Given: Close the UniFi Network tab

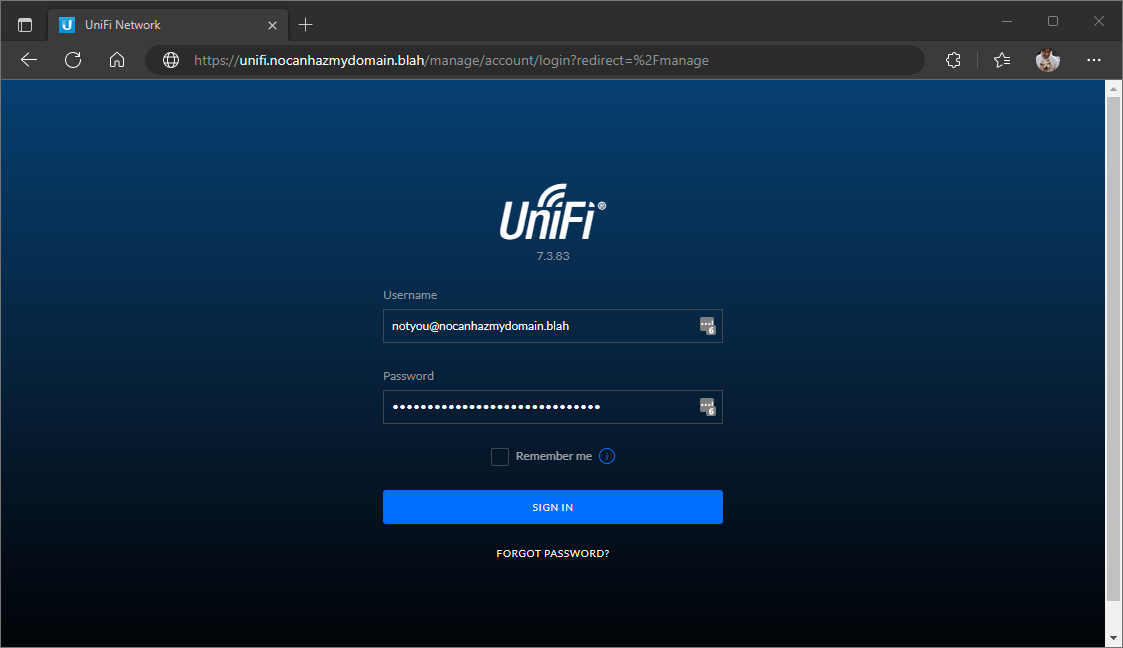Looking at the screenshot, I should [x=272, y=24].
